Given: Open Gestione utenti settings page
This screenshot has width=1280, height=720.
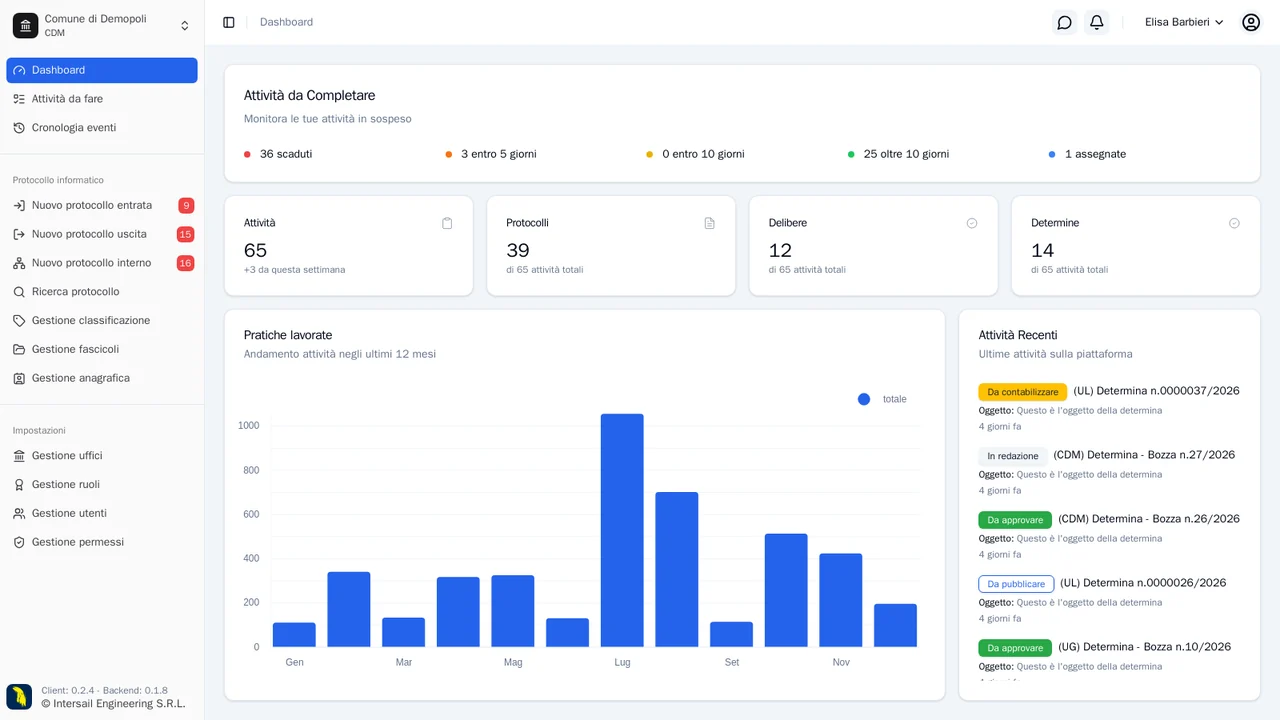Looking at the screenshot, I should [102, 513].
